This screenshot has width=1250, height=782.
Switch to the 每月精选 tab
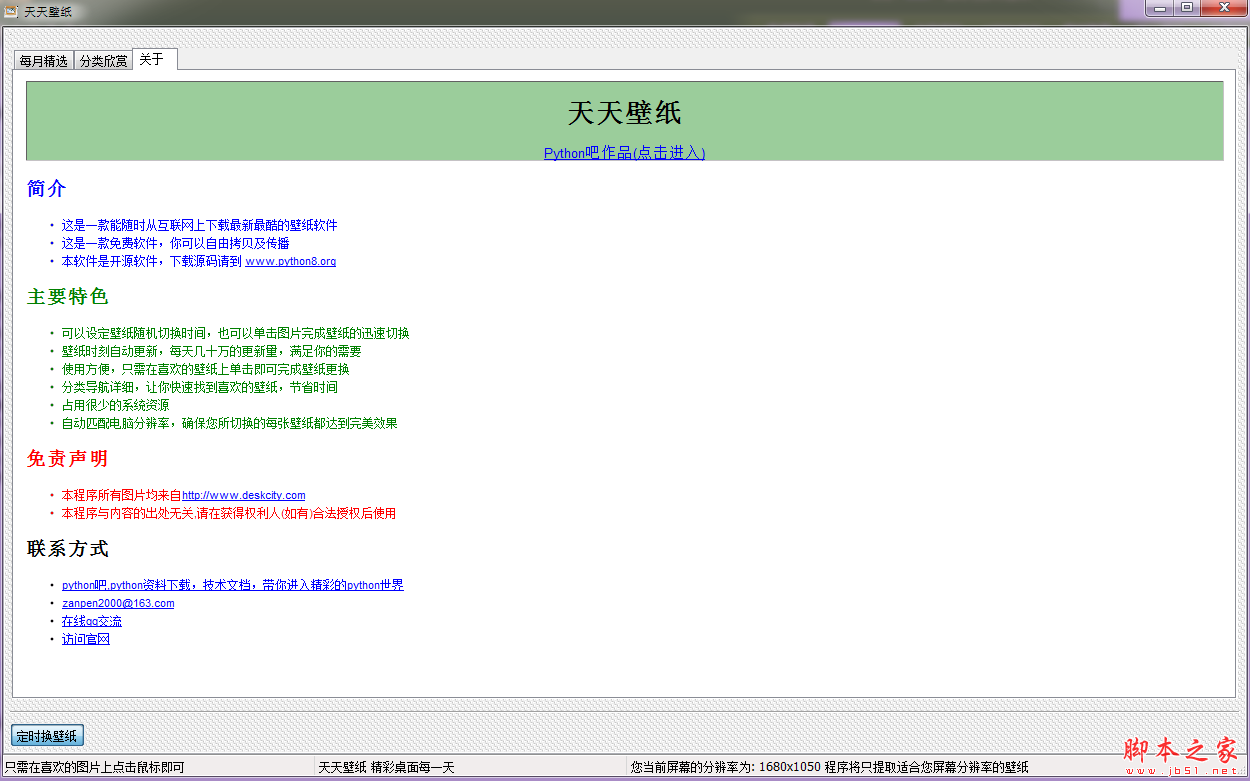(44, 61)
